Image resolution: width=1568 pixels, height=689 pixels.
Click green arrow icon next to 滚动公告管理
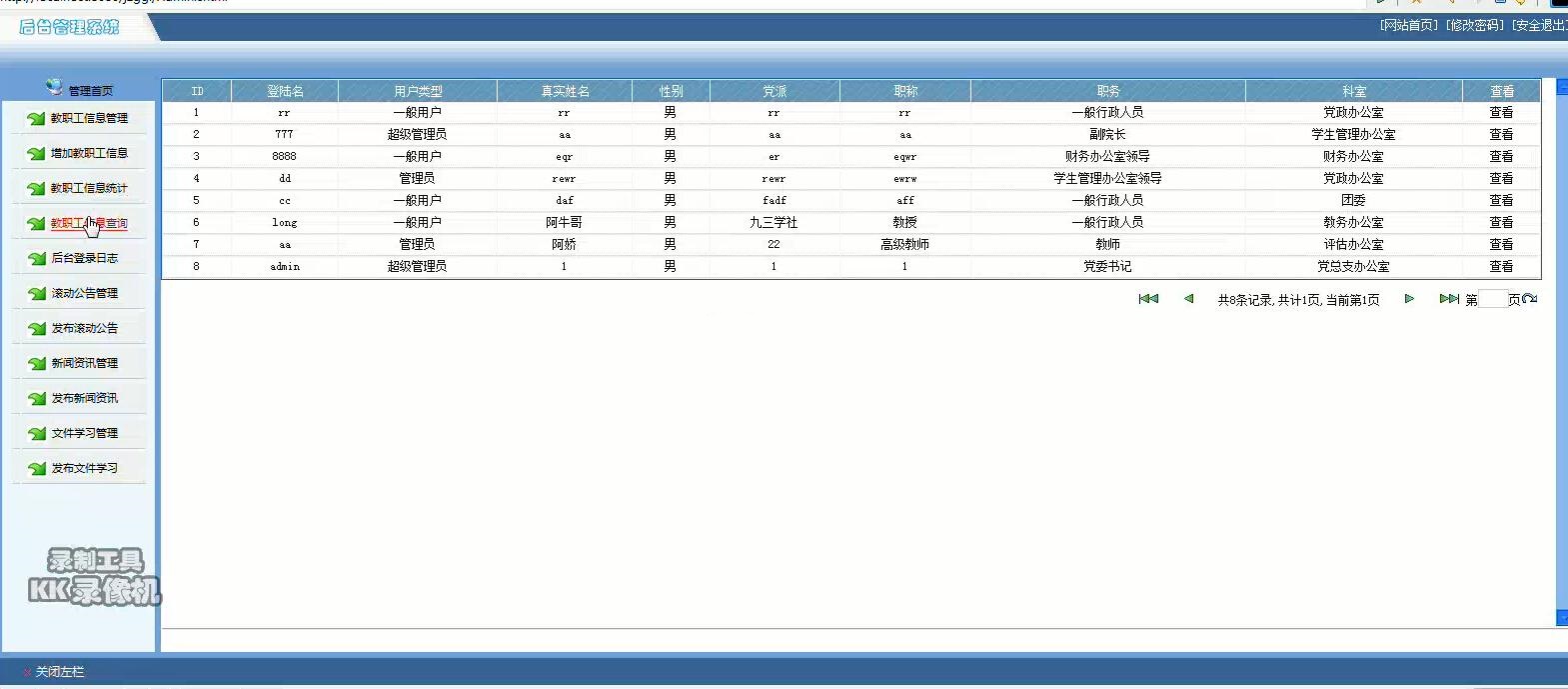(36, 294)
